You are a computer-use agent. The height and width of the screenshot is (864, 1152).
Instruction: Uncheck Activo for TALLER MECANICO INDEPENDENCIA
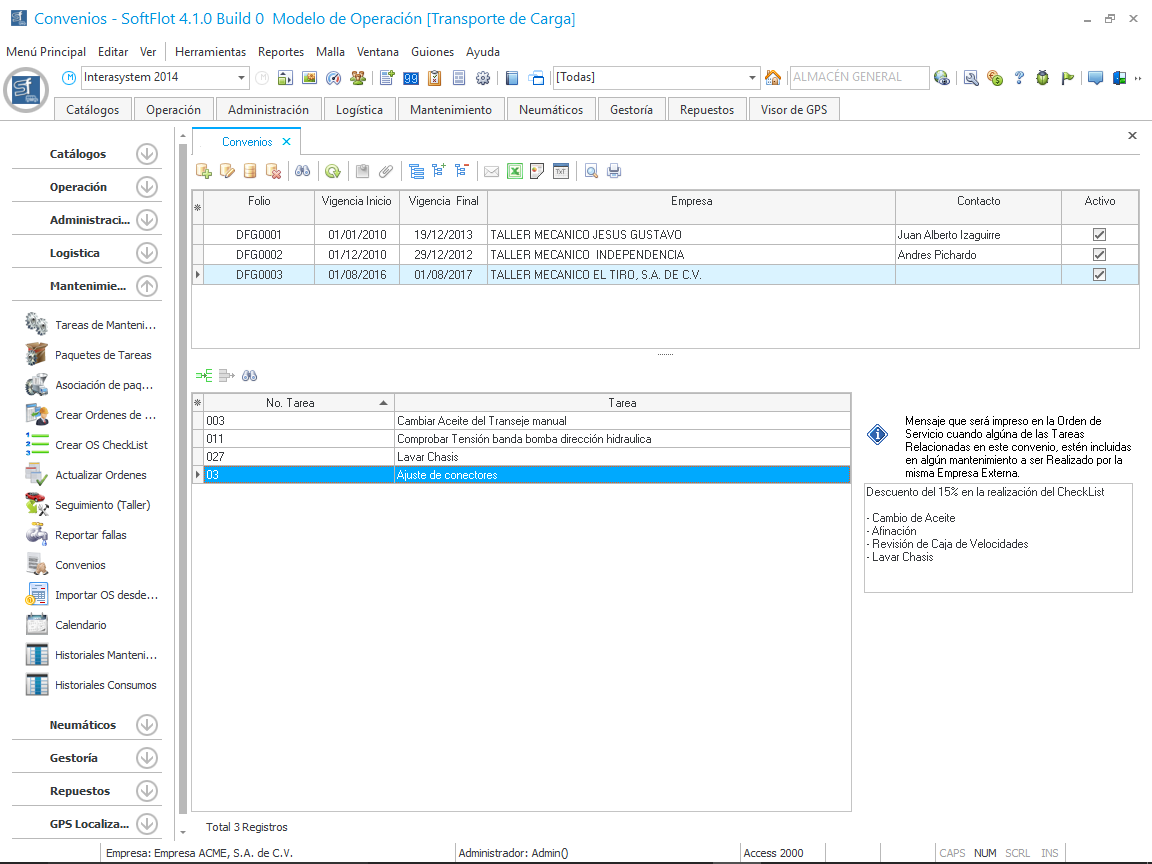(x=1099, y=255)
